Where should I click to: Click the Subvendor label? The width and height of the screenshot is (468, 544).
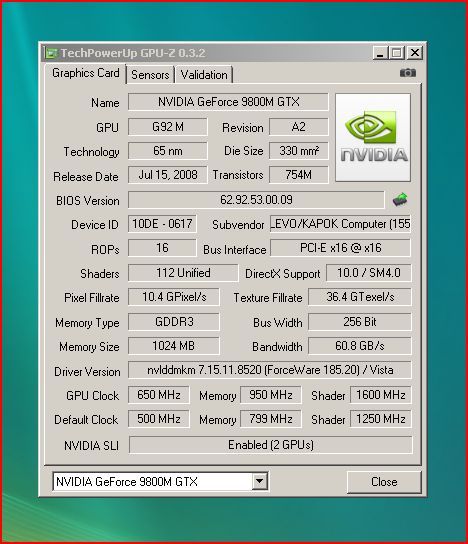238,225
